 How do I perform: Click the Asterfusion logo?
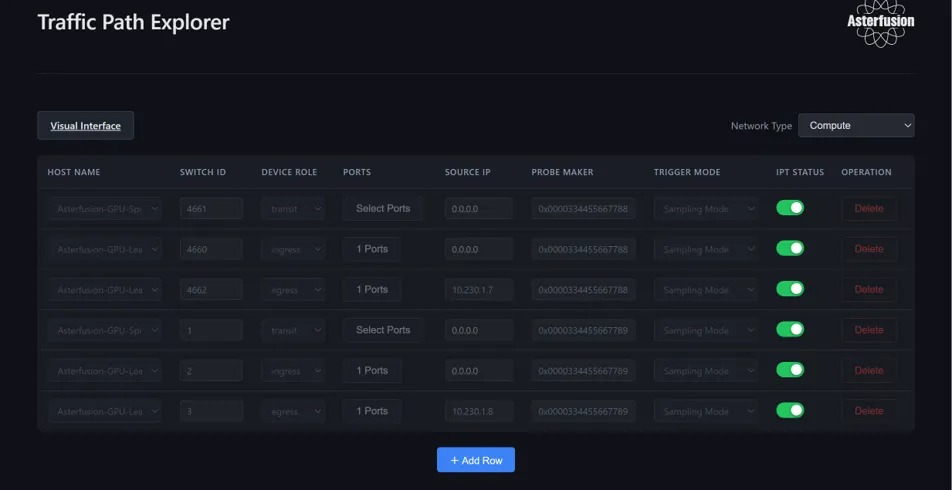(880, 24)
